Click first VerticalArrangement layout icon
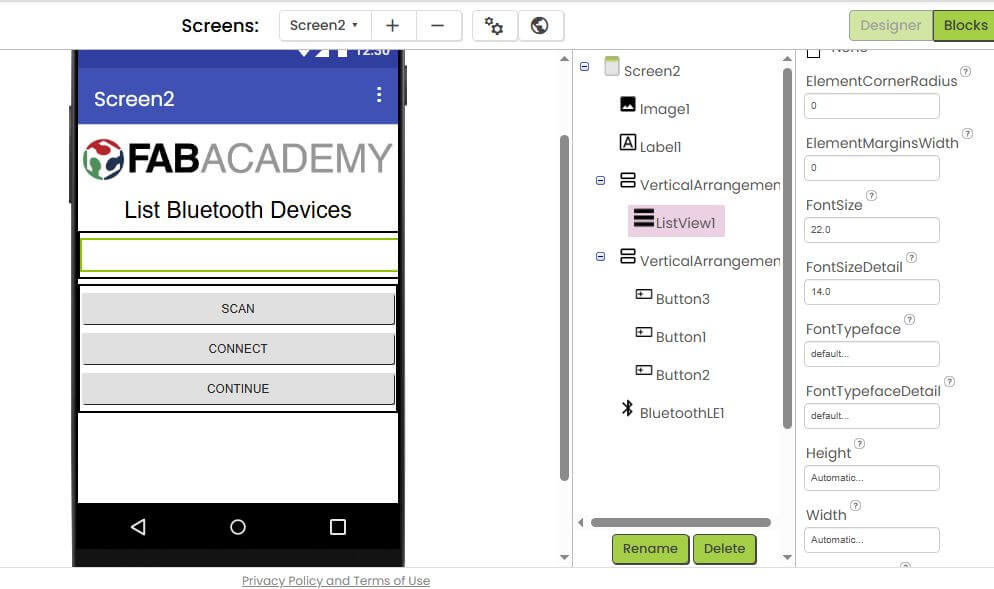The height and width of the screenshot is (589, 994). pyautogui.click(x=628, y=180)
